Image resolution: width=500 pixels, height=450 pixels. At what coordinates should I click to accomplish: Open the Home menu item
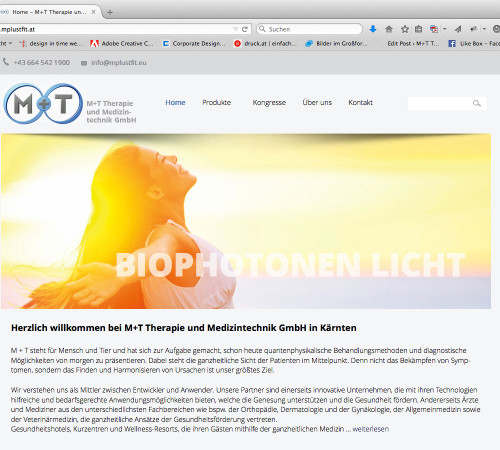coord(175,103)
